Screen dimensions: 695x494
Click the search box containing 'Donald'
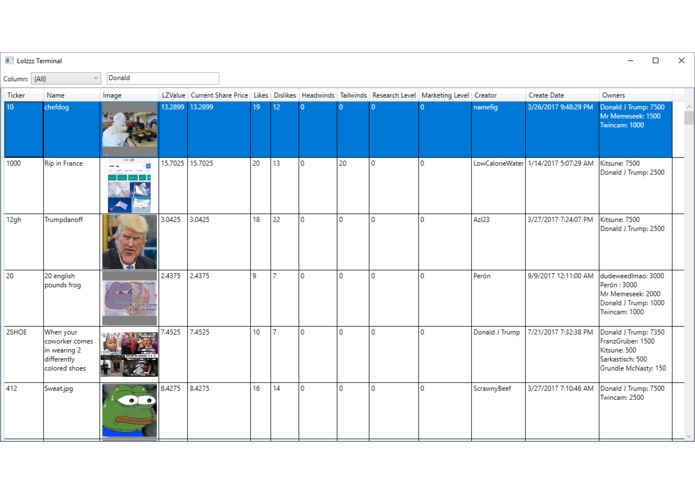[x=163, y=78]
